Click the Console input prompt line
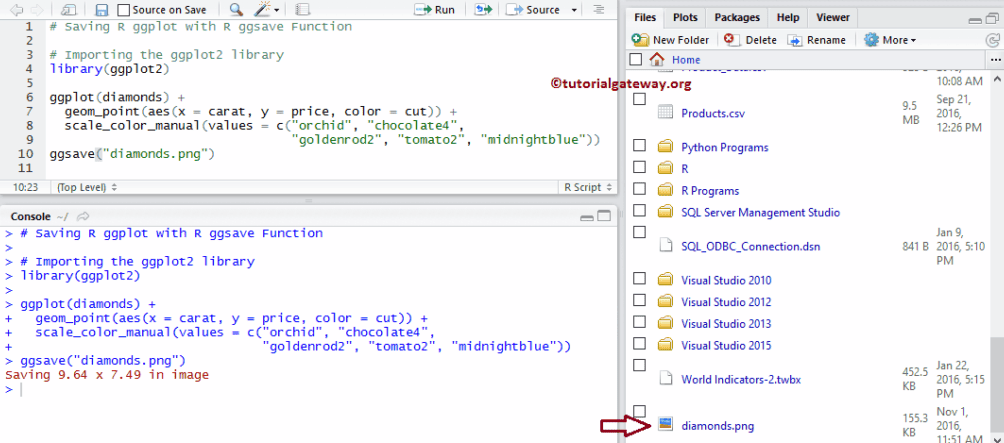Viewport: 1004px width, 443px height. coord(307,389)
